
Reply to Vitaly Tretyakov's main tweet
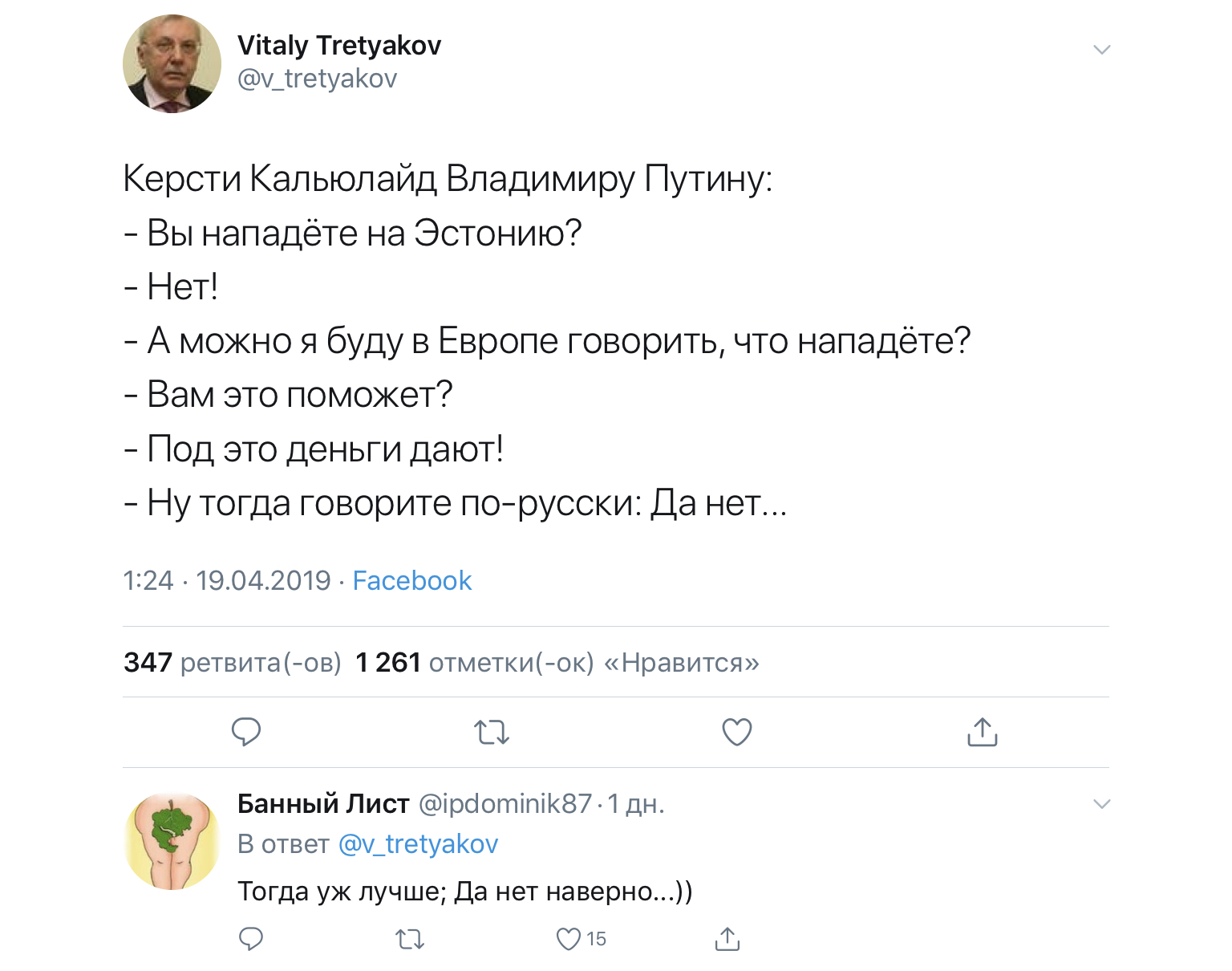(246, 732)
